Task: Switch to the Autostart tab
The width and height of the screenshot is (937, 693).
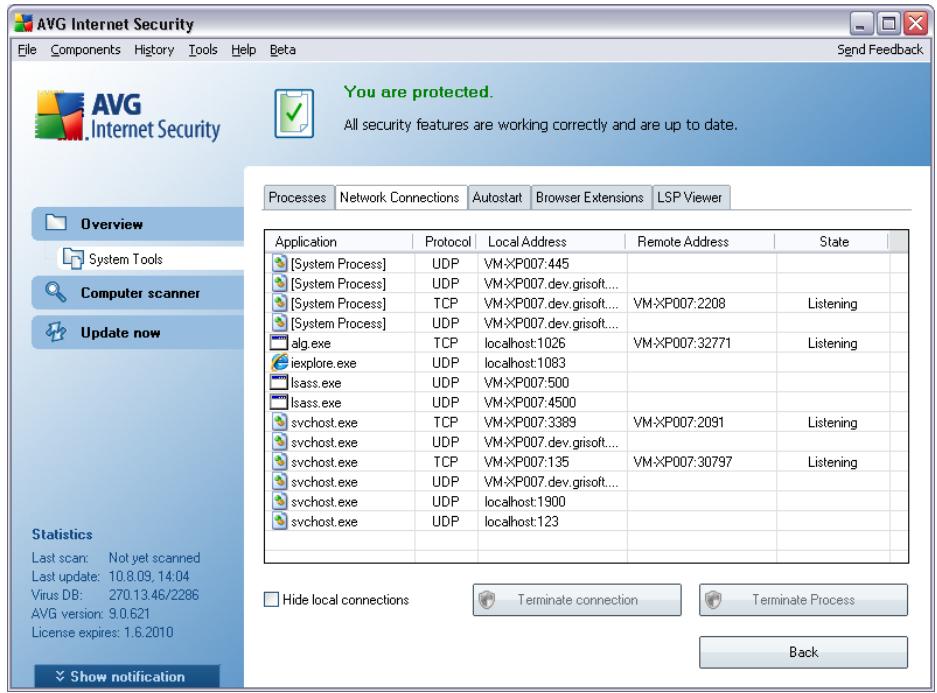Action: coord(497,197)
